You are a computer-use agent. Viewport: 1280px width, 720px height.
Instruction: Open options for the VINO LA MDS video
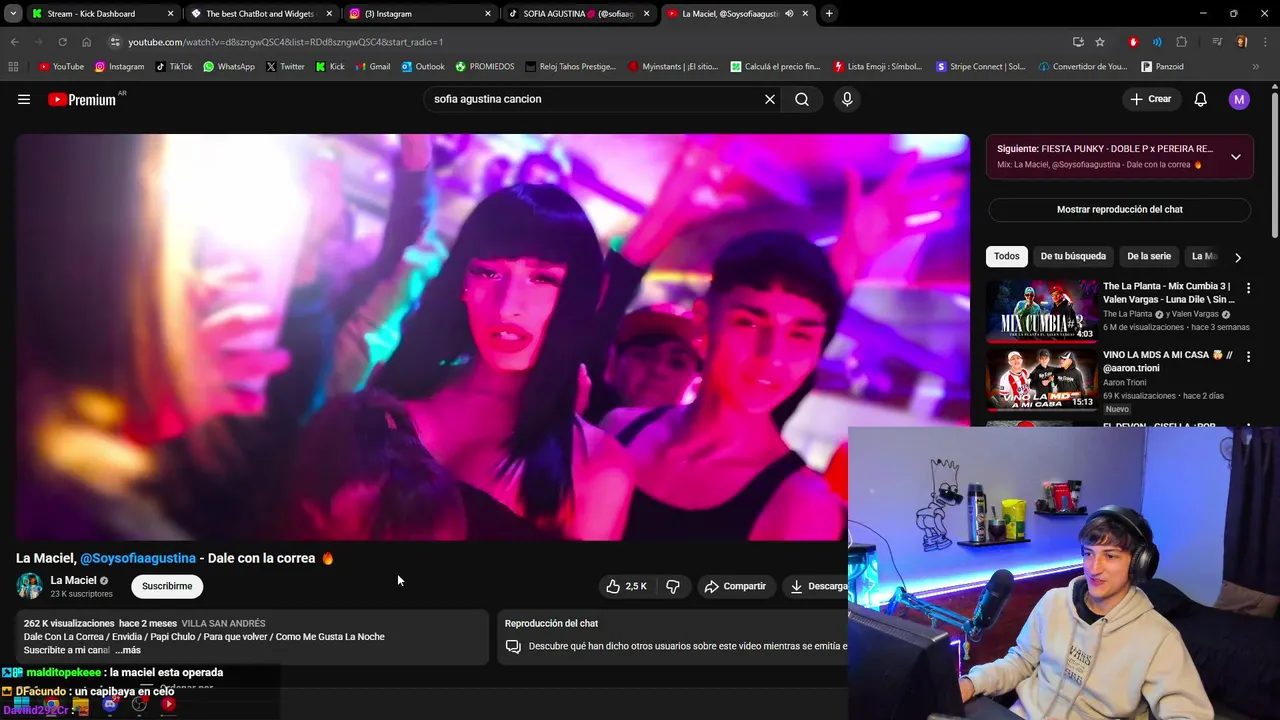pos(1248,356)
